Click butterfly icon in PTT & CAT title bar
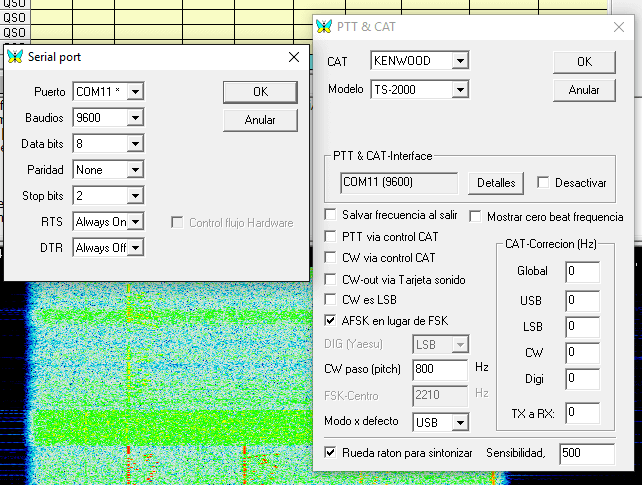Screen dimensions: 642x485 pyautogui.click(x=324, y=27)
